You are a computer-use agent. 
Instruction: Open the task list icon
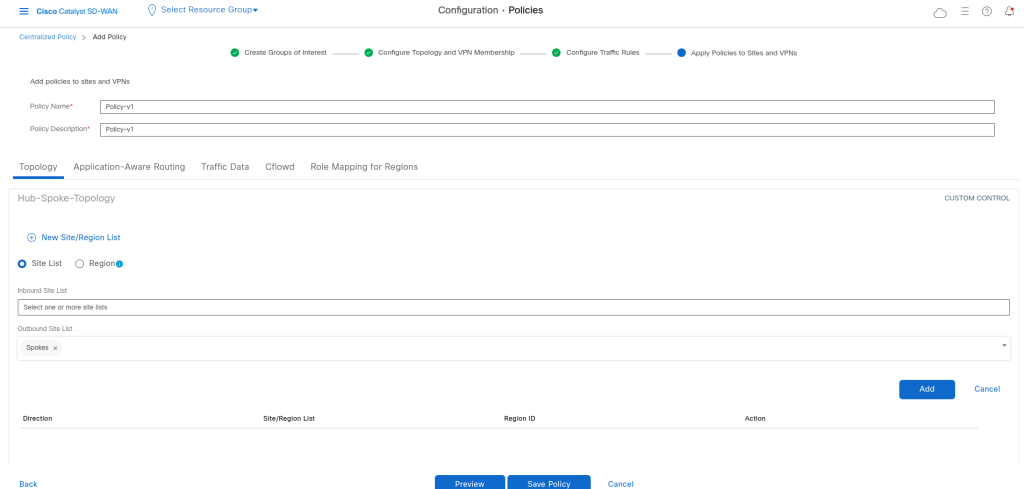964,11
